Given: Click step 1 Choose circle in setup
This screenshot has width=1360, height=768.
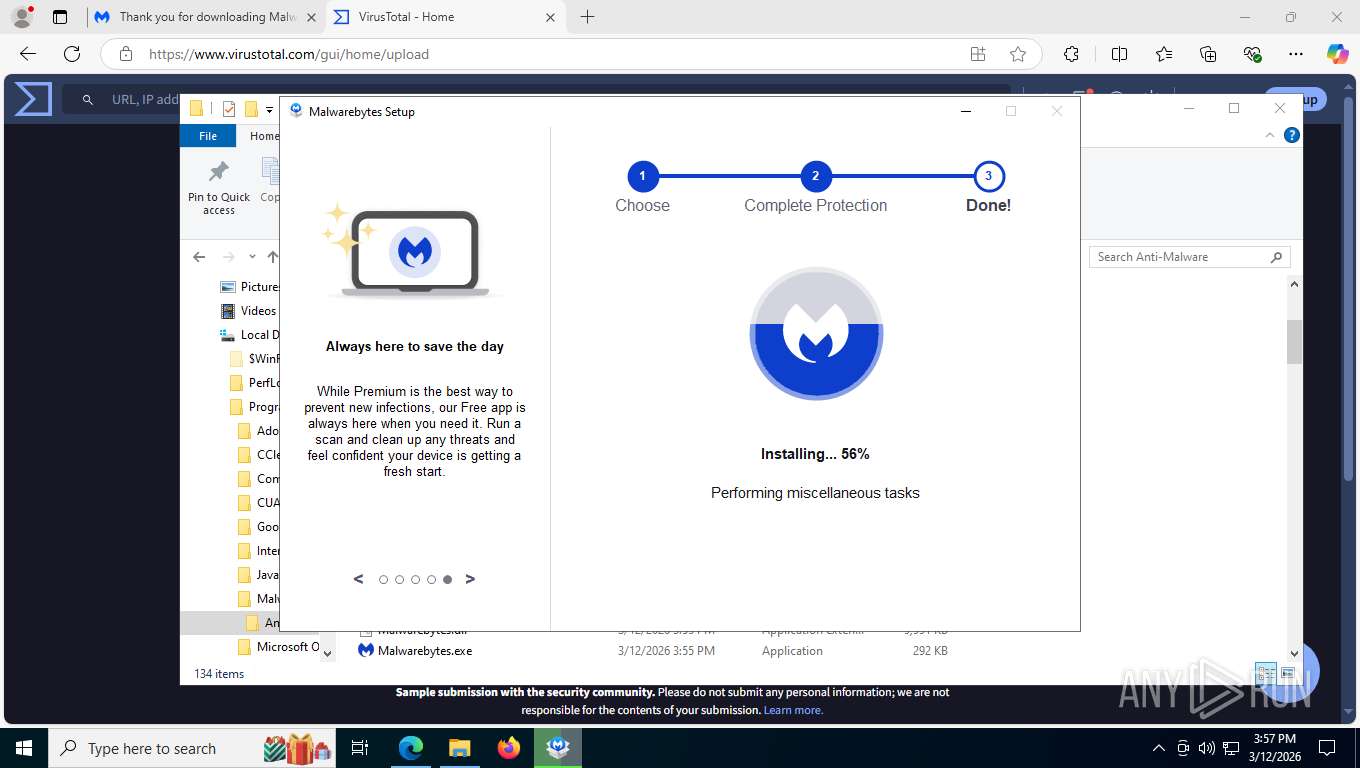Looking at the screenshot, I should coord(642,177).
